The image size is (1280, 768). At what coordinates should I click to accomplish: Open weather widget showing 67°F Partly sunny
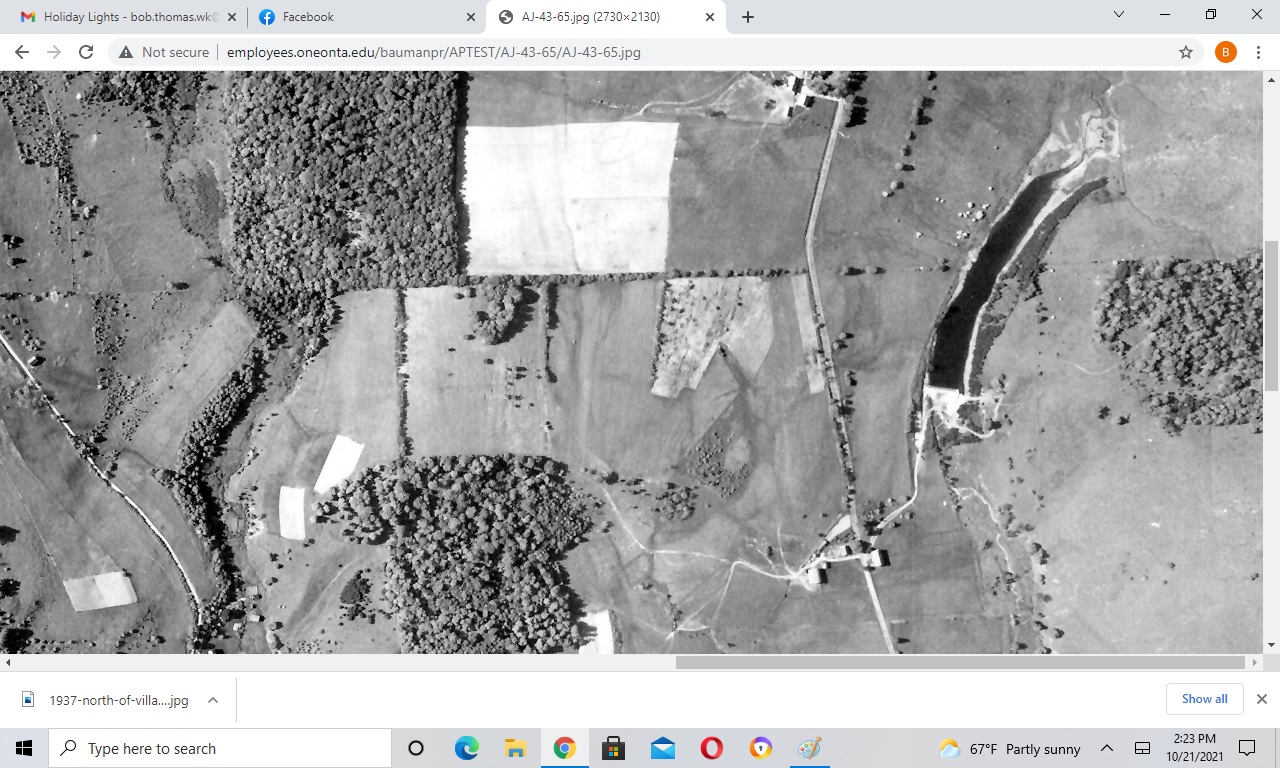point(1011,748)
